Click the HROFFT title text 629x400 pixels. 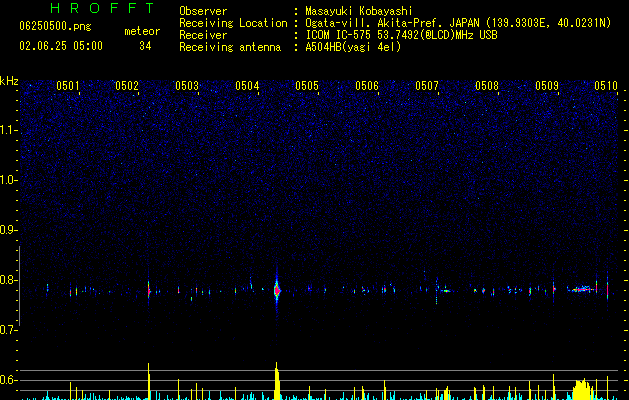pyautogui.click(x=102, y=8)
